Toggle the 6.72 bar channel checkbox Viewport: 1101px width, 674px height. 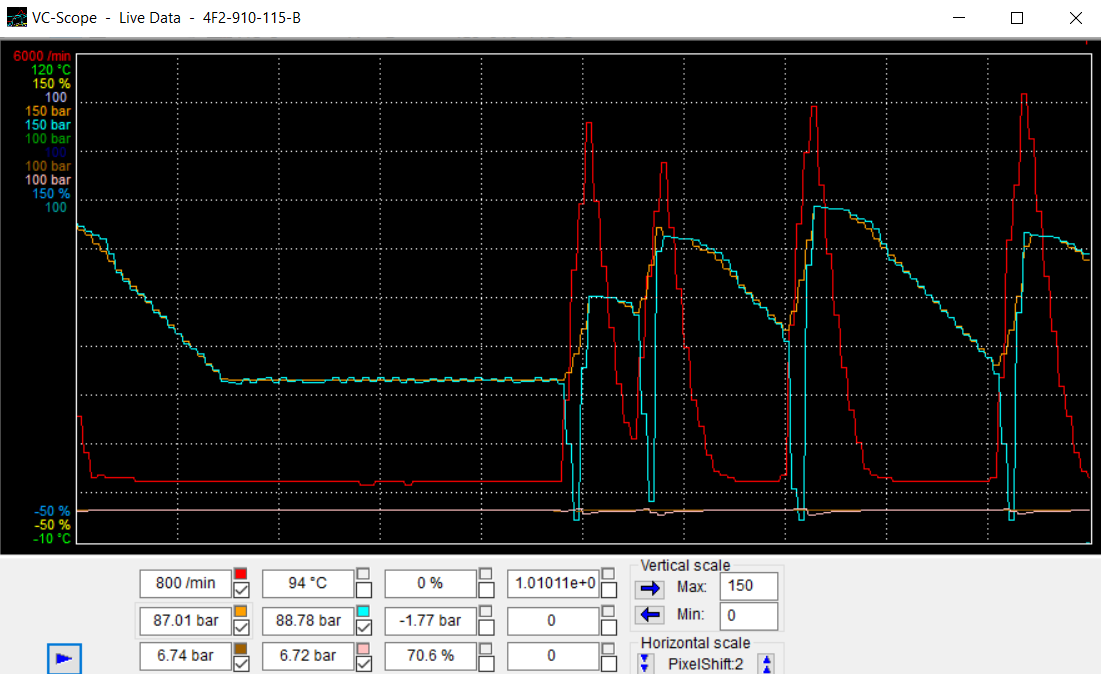pos(363,664)
